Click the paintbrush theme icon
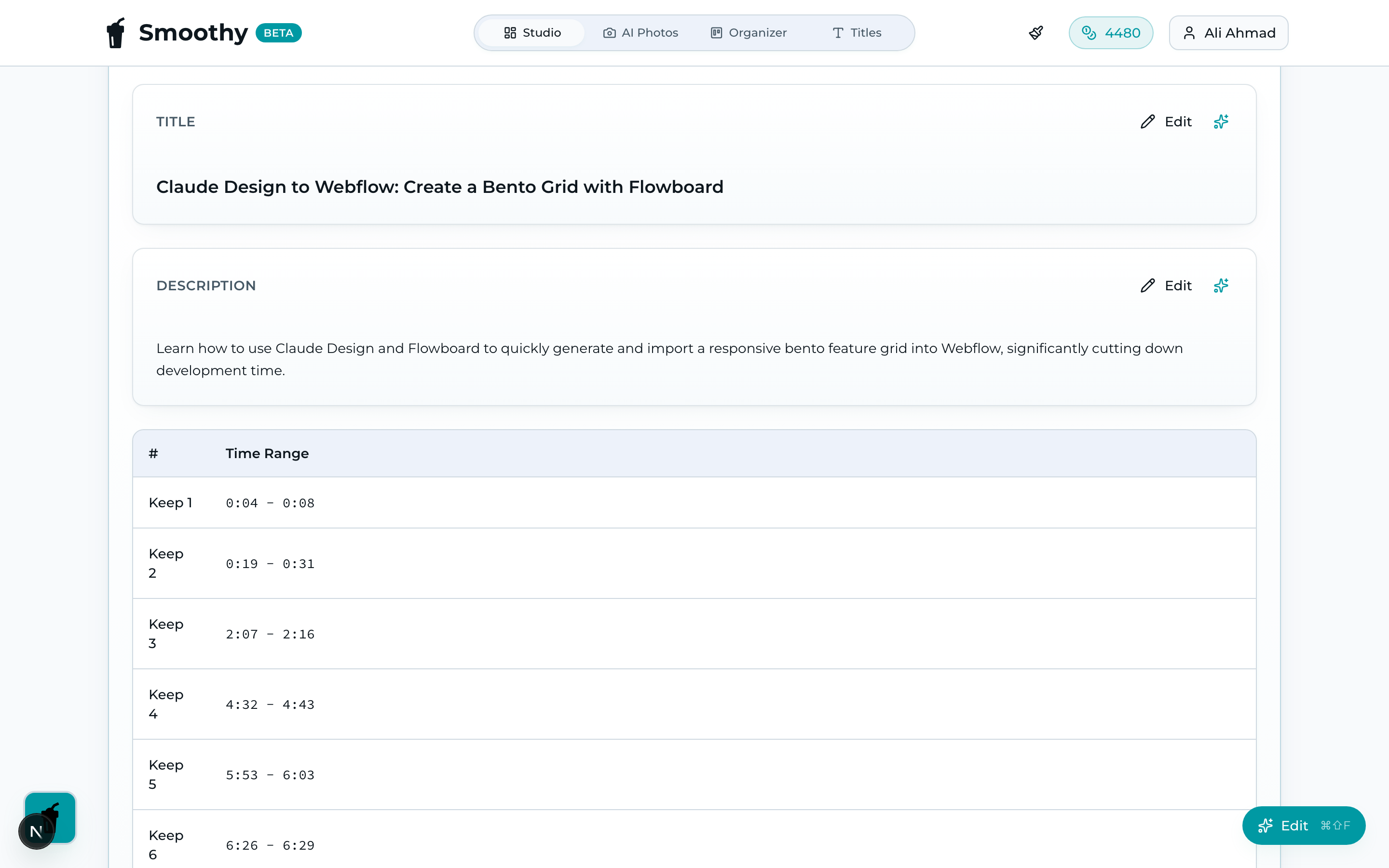The height and width of the screenshot is (868, 1389). click(1036, 33)
